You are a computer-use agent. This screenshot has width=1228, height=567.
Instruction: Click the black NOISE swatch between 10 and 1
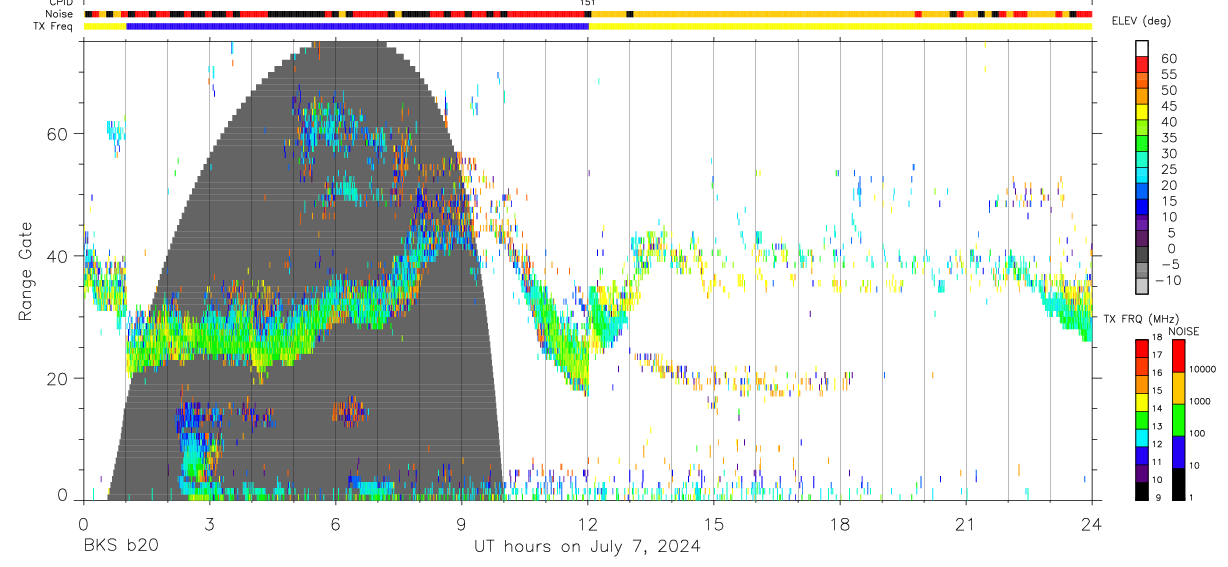(1178, 484)
